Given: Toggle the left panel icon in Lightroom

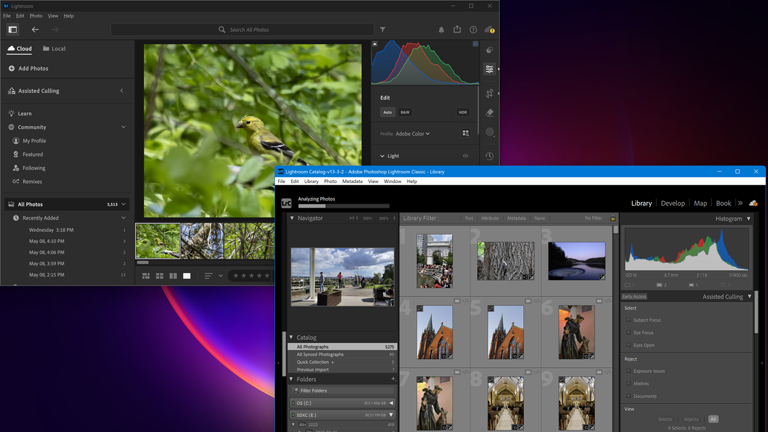Looking at the screenshot, I should (x=13, y=29).
